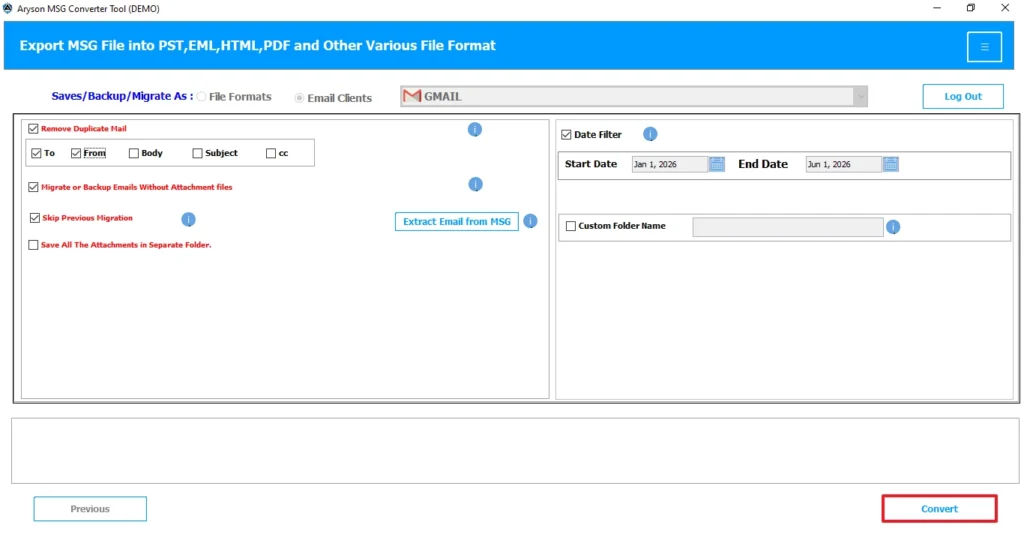Toggle the From duplicate criteria checkbox
Image resolution: width=1024 pixels, height=546 pixels.
click(76, 153)
